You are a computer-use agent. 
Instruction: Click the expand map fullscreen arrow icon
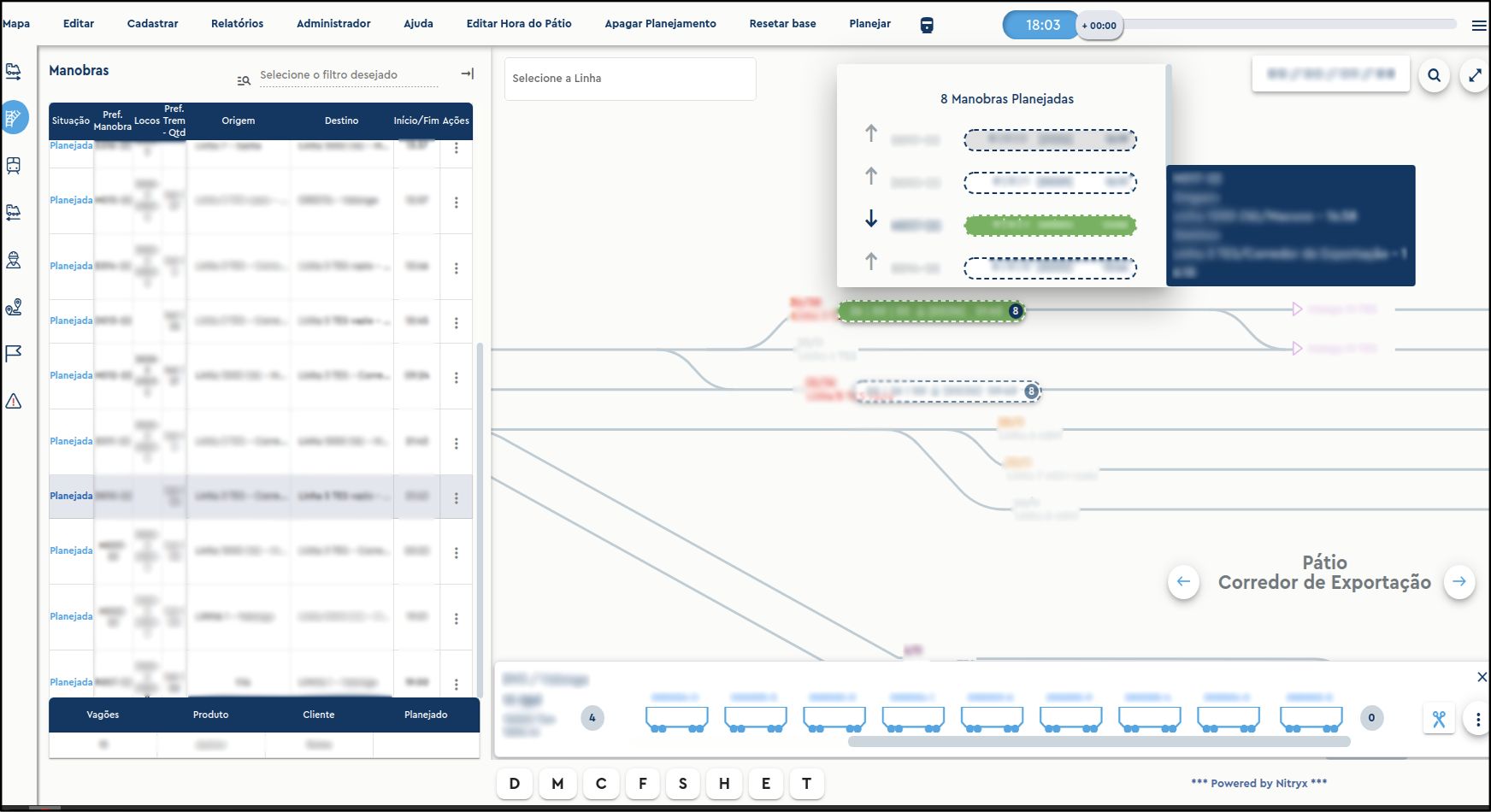(1475, 75)
